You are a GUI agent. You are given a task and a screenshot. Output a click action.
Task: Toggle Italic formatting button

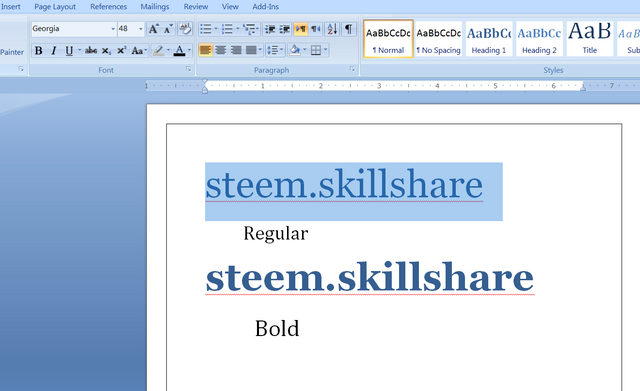point(53,51)
